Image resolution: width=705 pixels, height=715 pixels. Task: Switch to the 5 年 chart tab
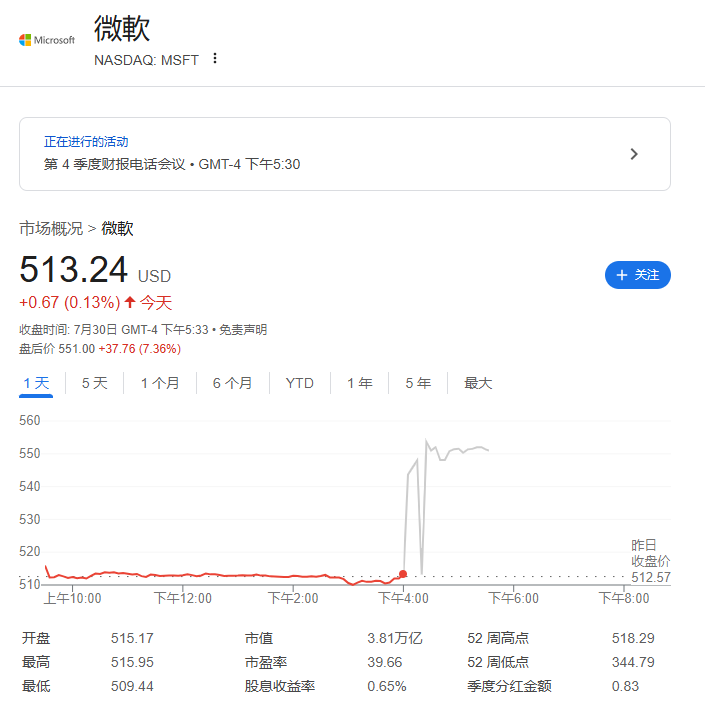click(418, 383)
